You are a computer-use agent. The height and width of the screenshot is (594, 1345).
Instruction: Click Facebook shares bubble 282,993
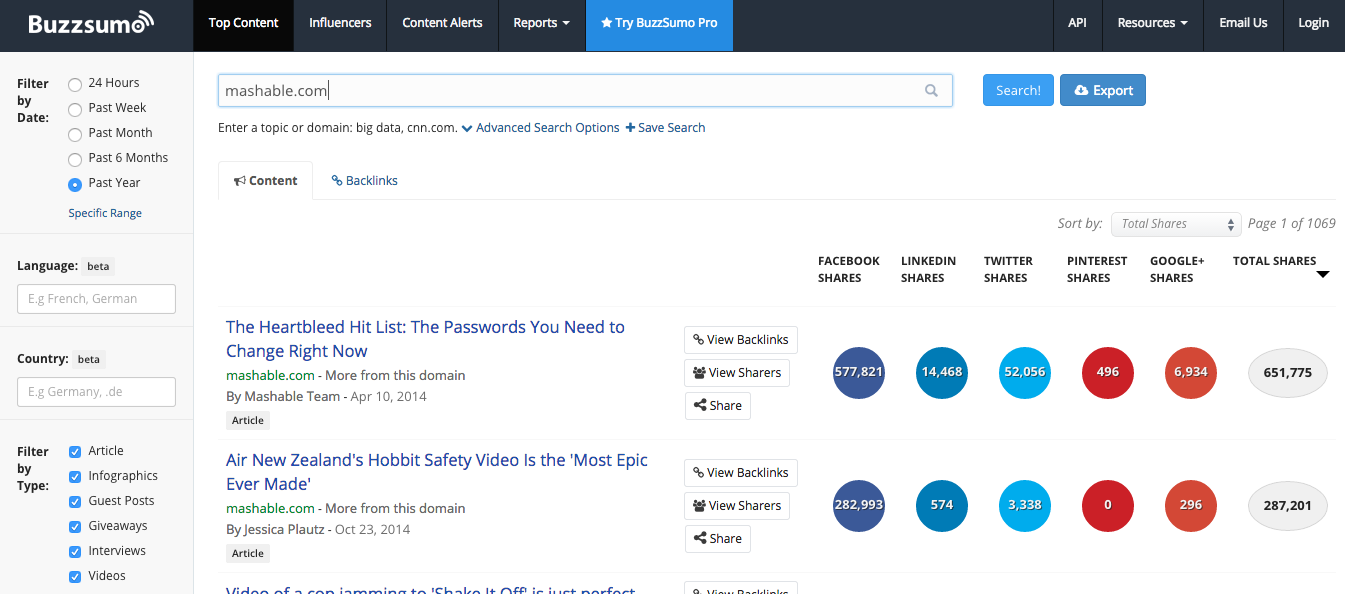tap(858, 506)
